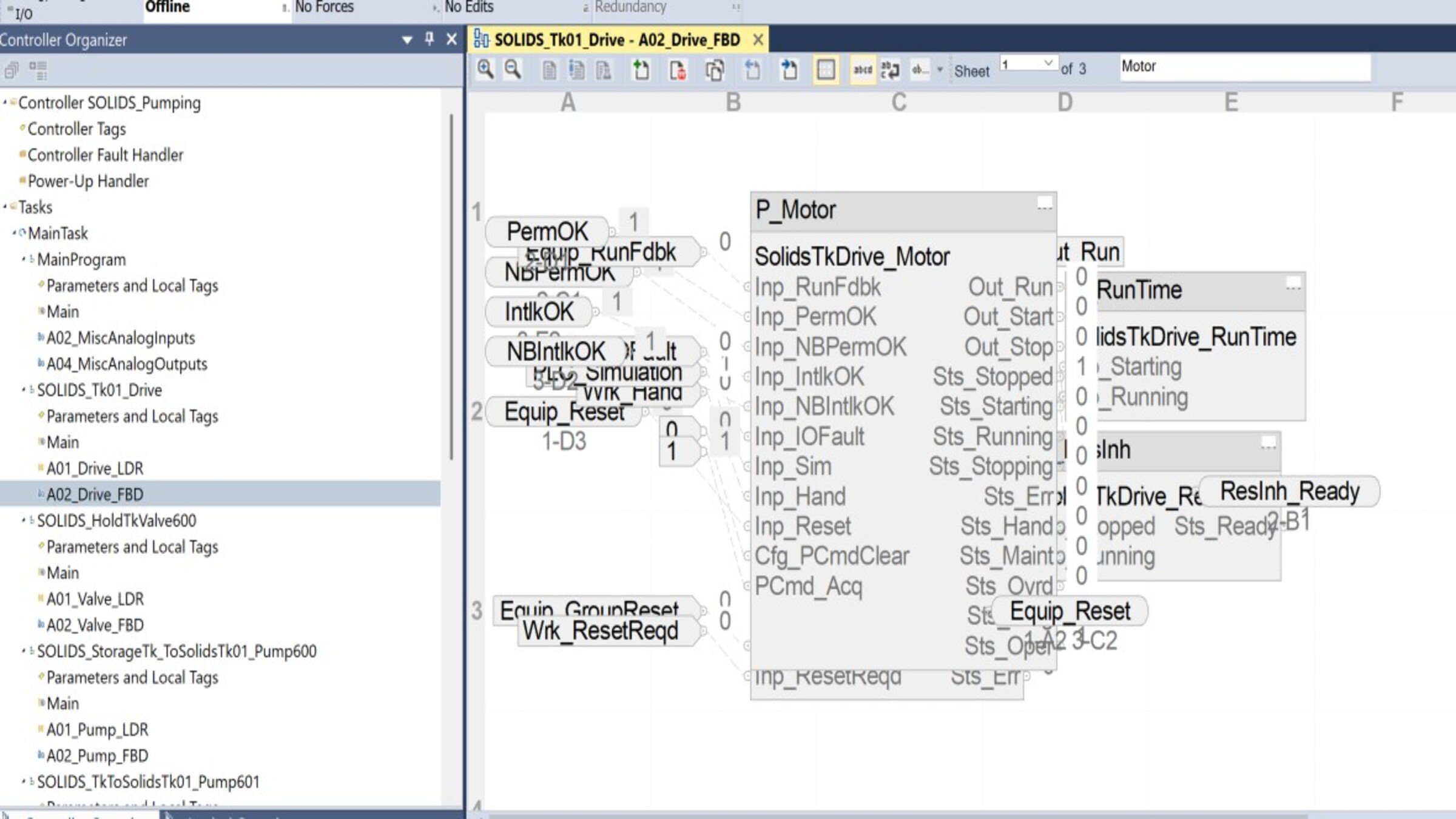Select the Wrk_ResetReqd input reference

click(609, 631)
